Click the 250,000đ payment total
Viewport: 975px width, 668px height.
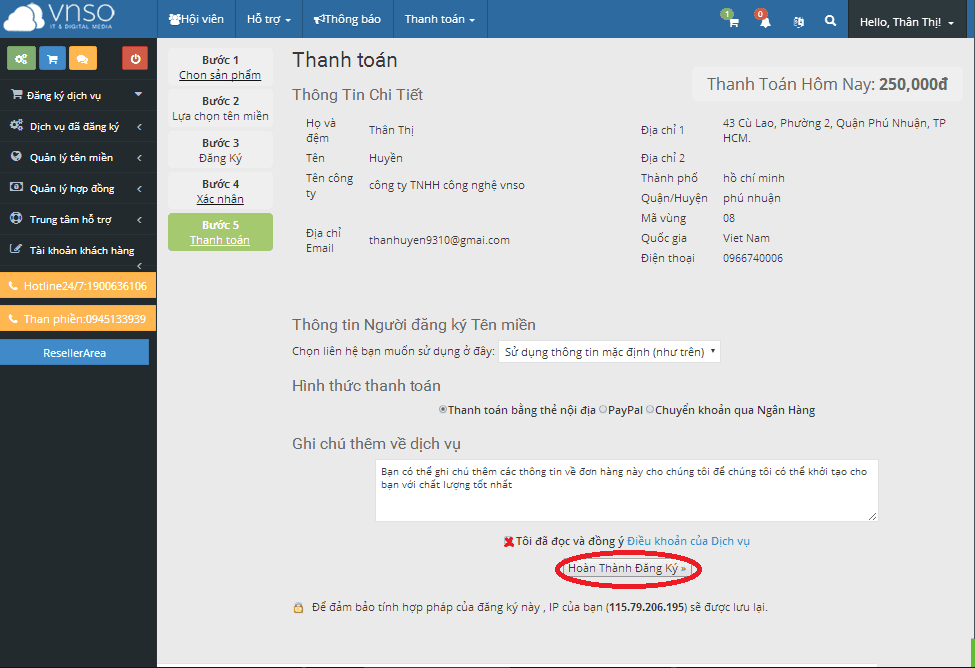click(x=913, y=84)
